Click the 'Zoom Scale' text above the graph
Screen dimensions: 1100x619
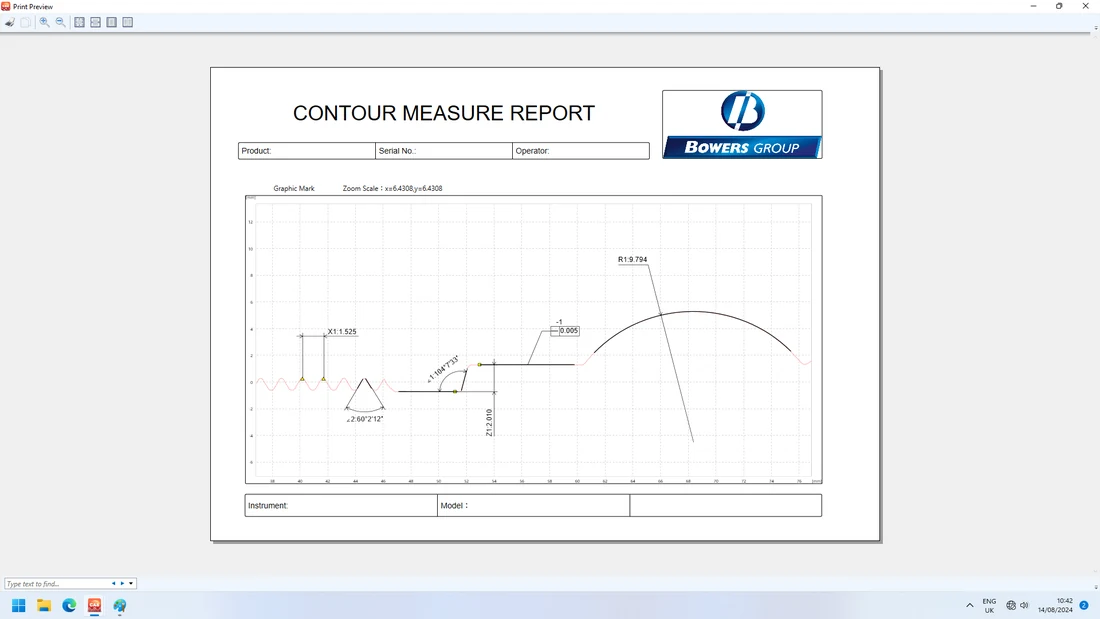pyautogui.click(x=392, y=188)
